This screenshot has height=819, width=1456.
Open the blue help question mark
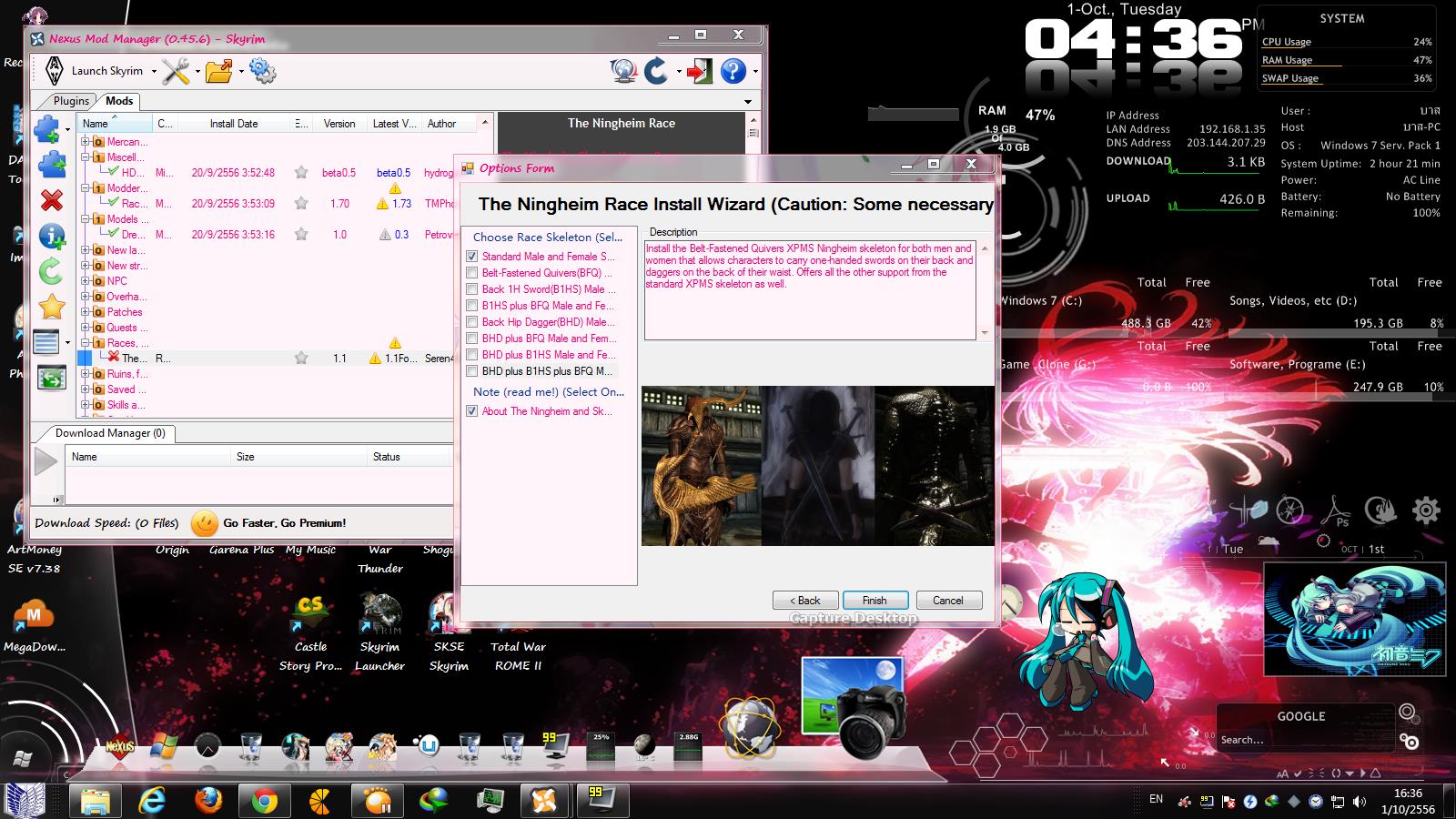pos(733,71)
